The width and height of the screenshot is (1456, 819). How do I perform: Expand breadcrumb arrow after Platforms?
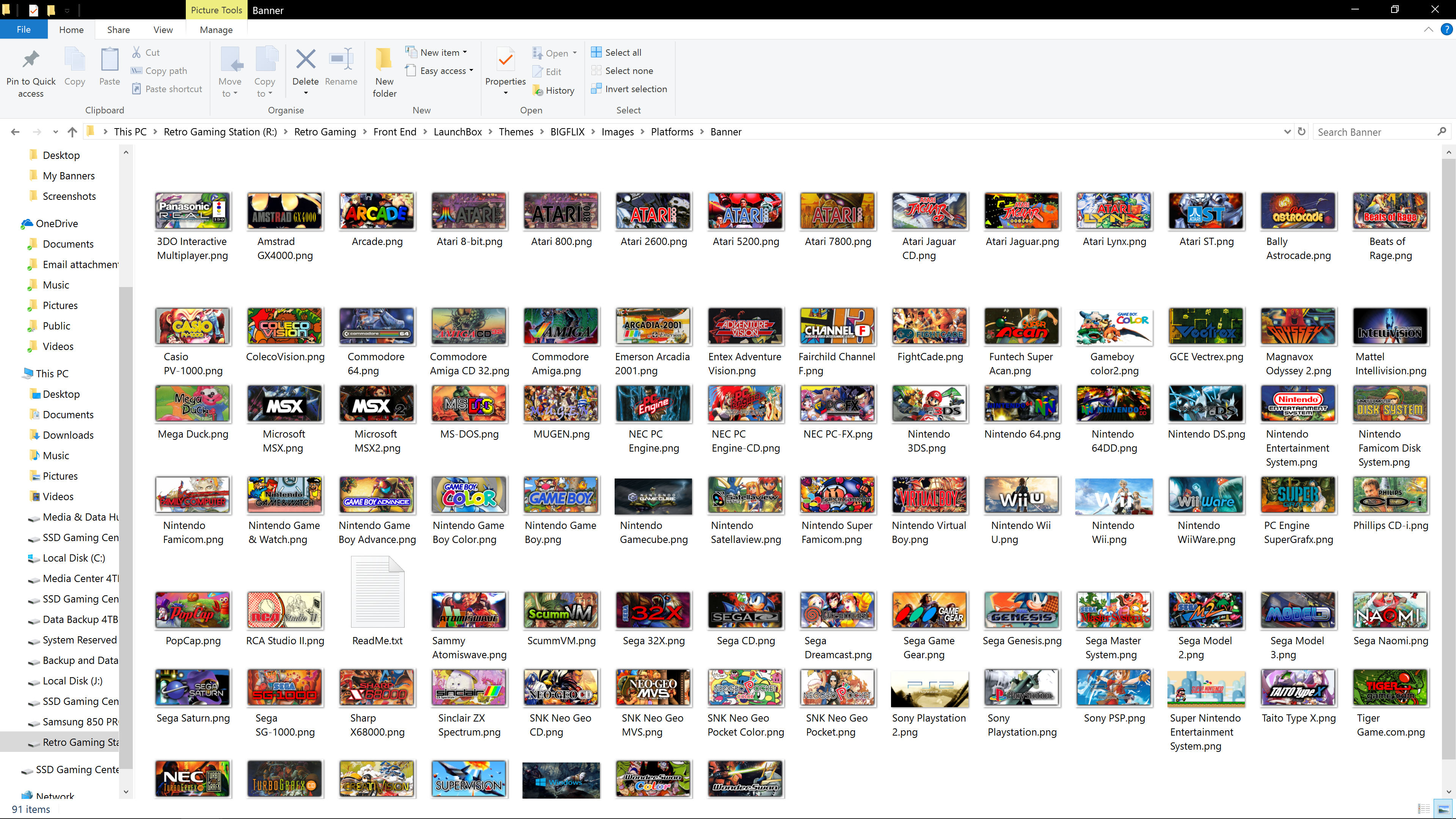point(702,132)
